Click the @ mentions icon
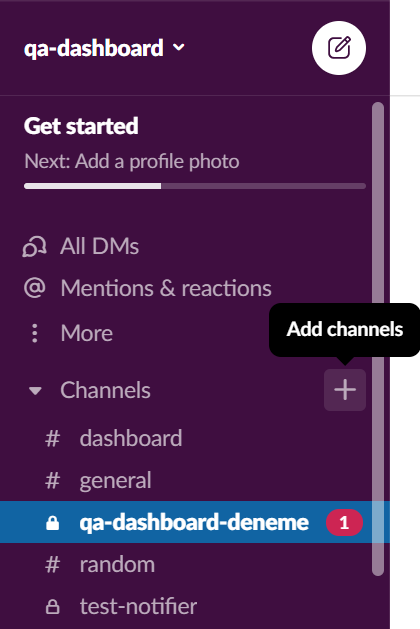420x629 pixels. click(34, 288)
